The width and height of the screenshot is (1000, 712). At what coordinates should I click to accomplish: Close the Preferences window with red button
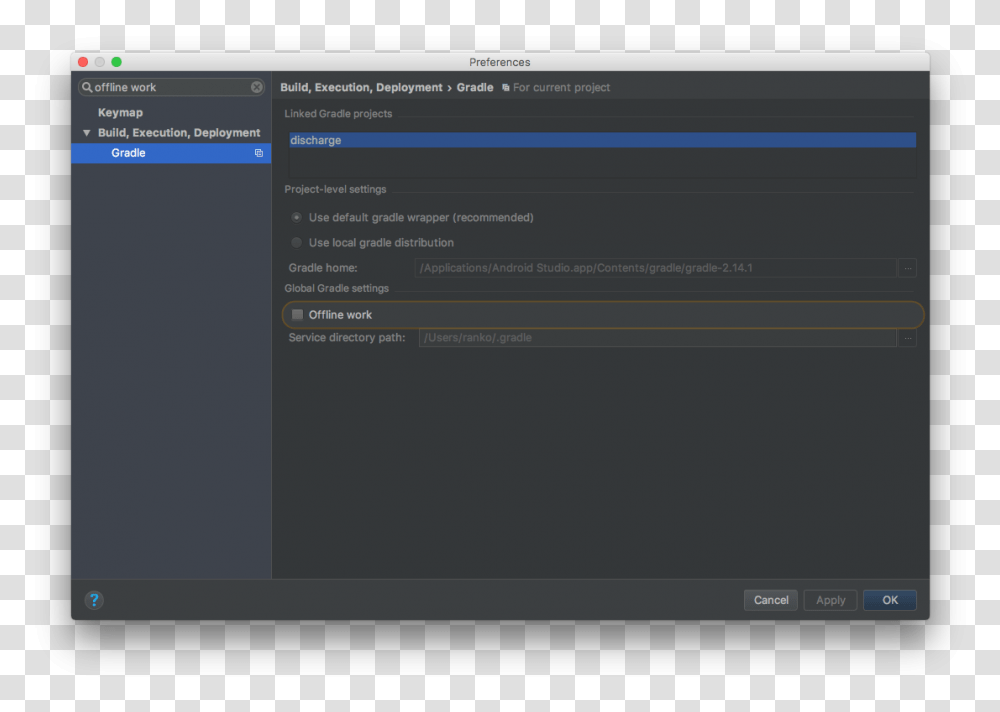pyautogui.click(x=83, y=62)
